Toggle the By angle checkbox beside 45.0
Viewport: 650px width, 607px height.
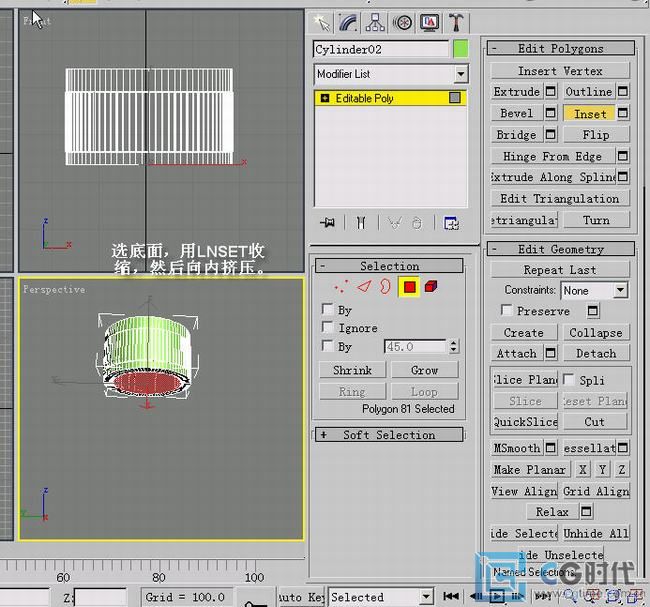(x=327, y=345)
